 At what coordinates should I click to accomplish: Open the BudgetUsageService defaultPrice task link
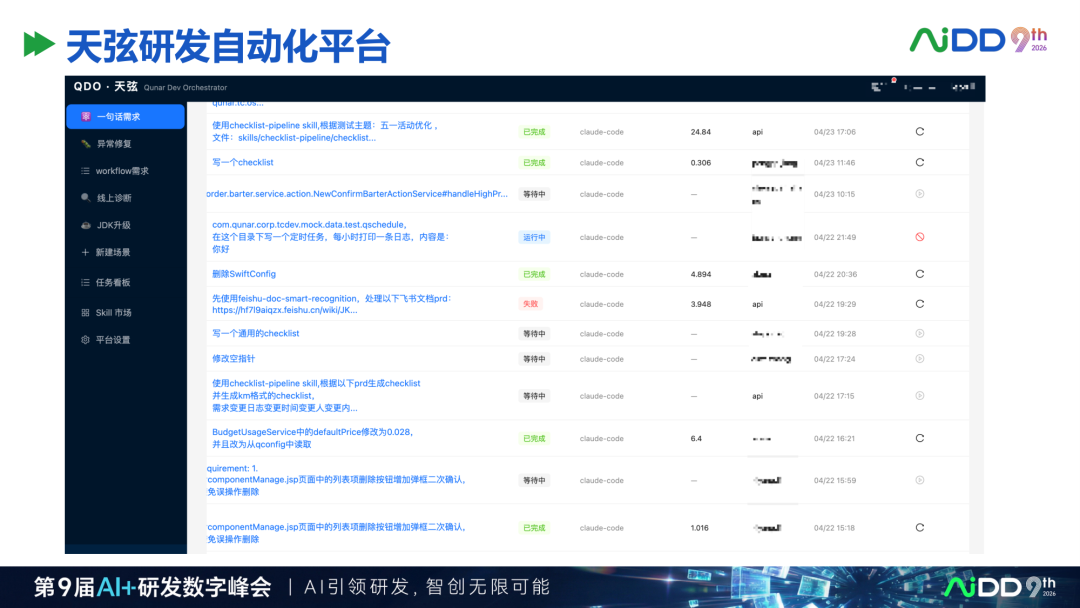click(x=313, y=438)
